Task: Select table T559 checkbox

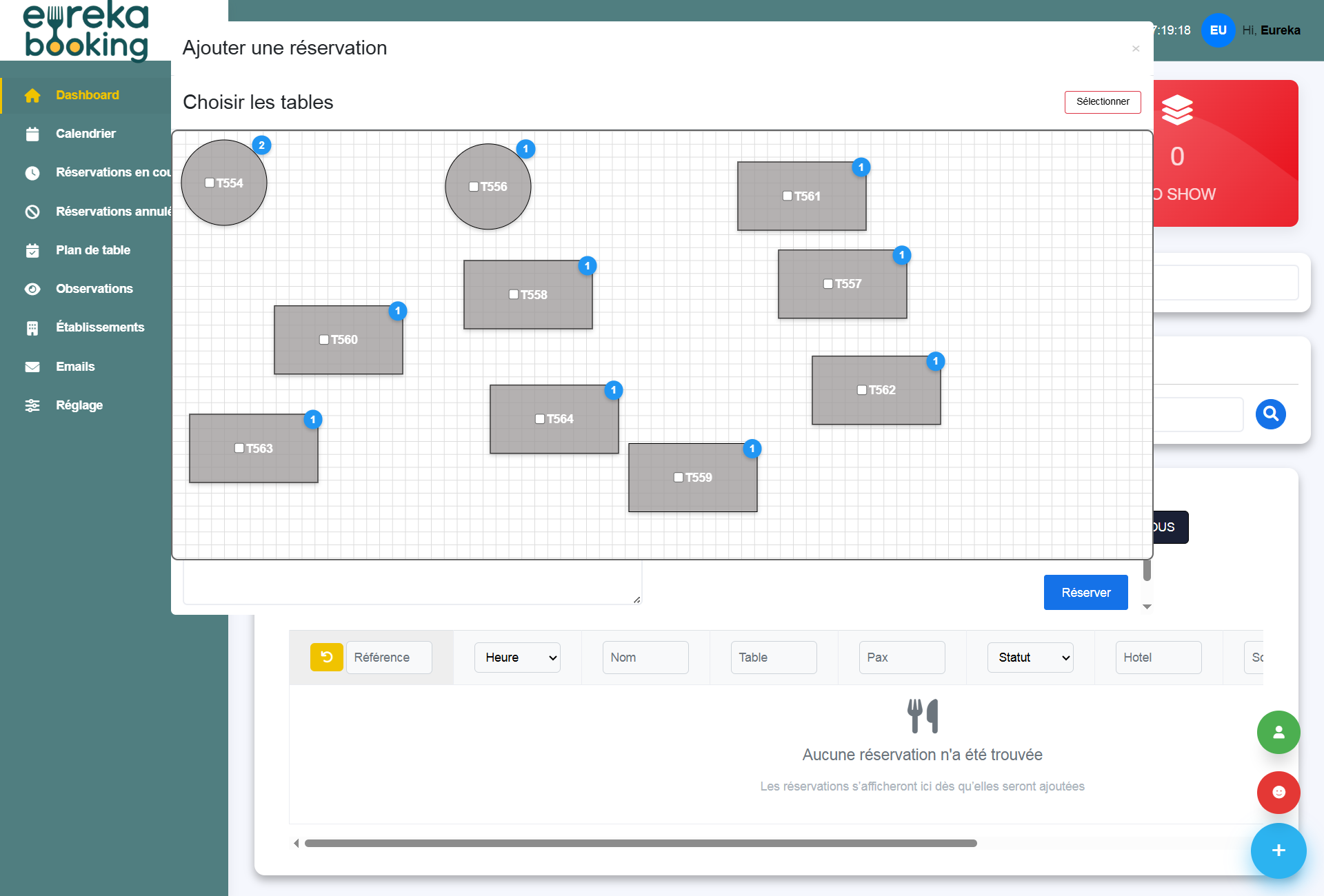Action: point(679,477)
